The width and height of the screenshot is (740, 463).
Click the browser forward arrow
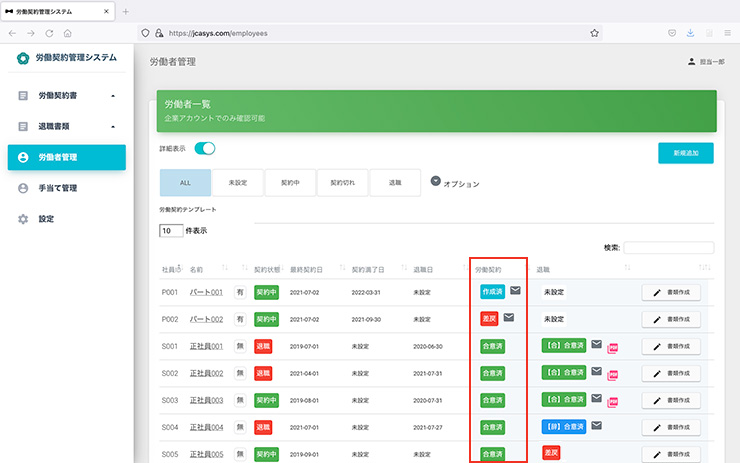coord(31,33)
